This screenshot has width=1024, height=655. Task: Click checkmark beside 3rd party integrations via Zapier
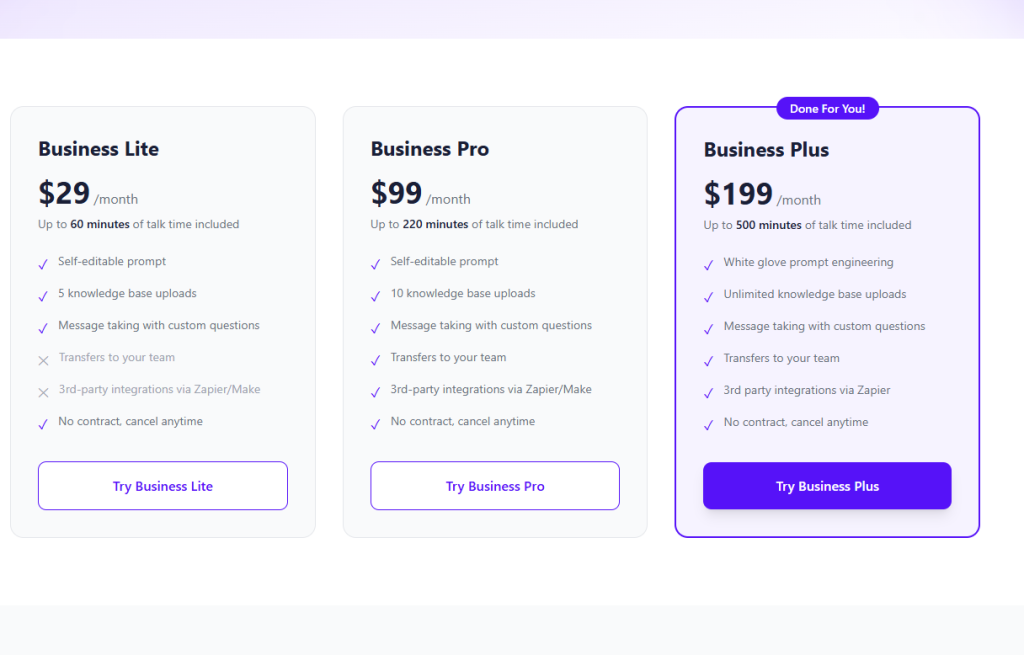(708, 393)
